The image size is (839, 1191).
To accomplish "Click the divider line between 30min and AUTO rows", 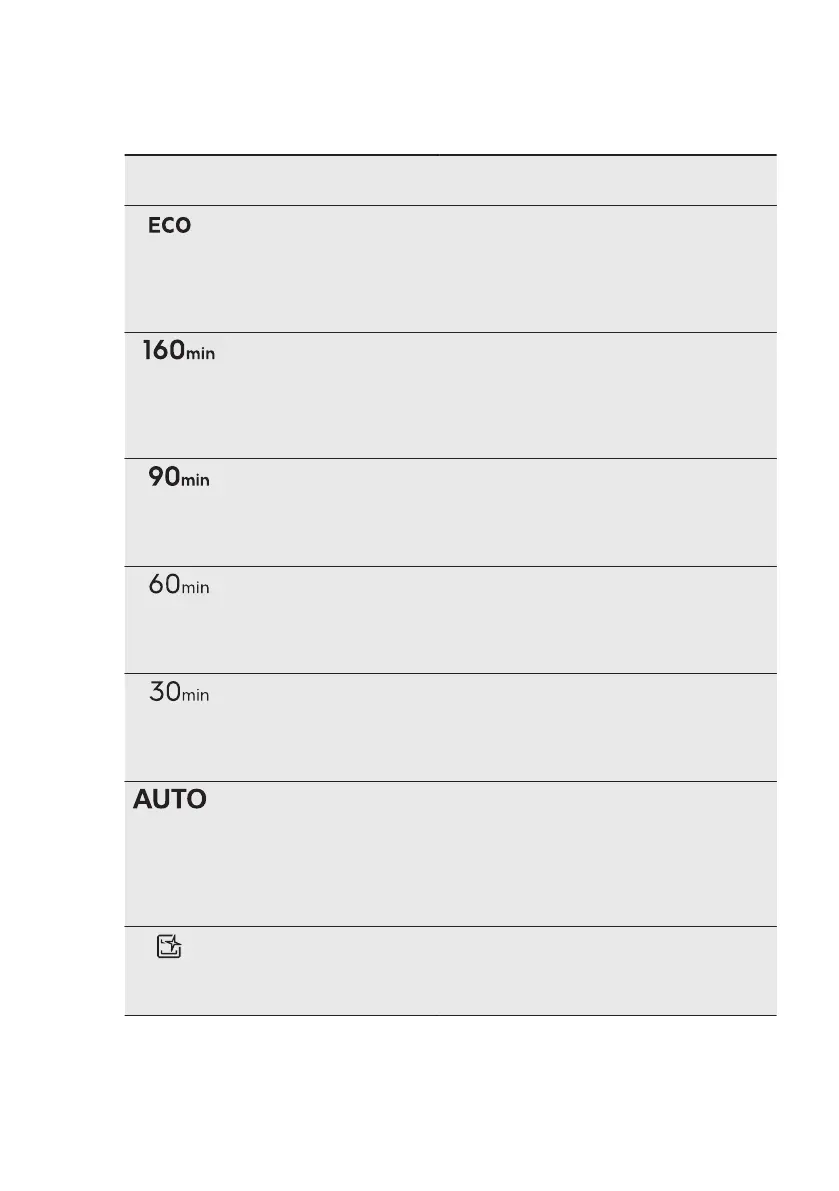I will [x=450, y=781].
